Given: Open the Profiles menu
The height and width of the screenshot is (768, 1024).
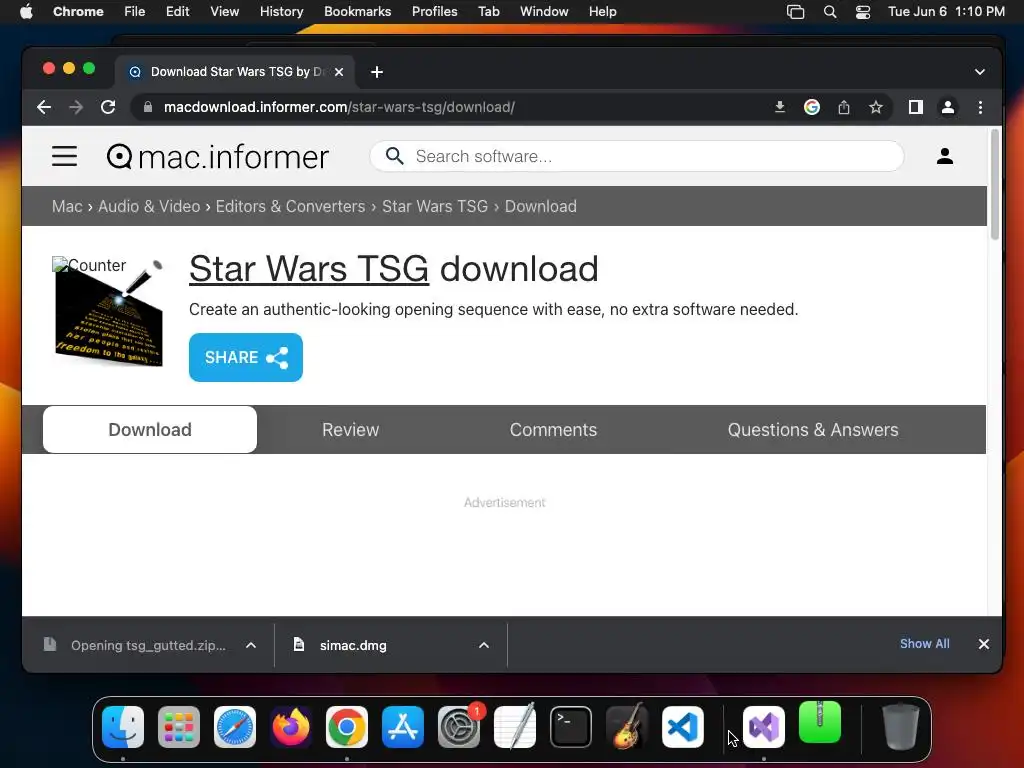Looking at the screenshot, I should (x=434, y=12).
